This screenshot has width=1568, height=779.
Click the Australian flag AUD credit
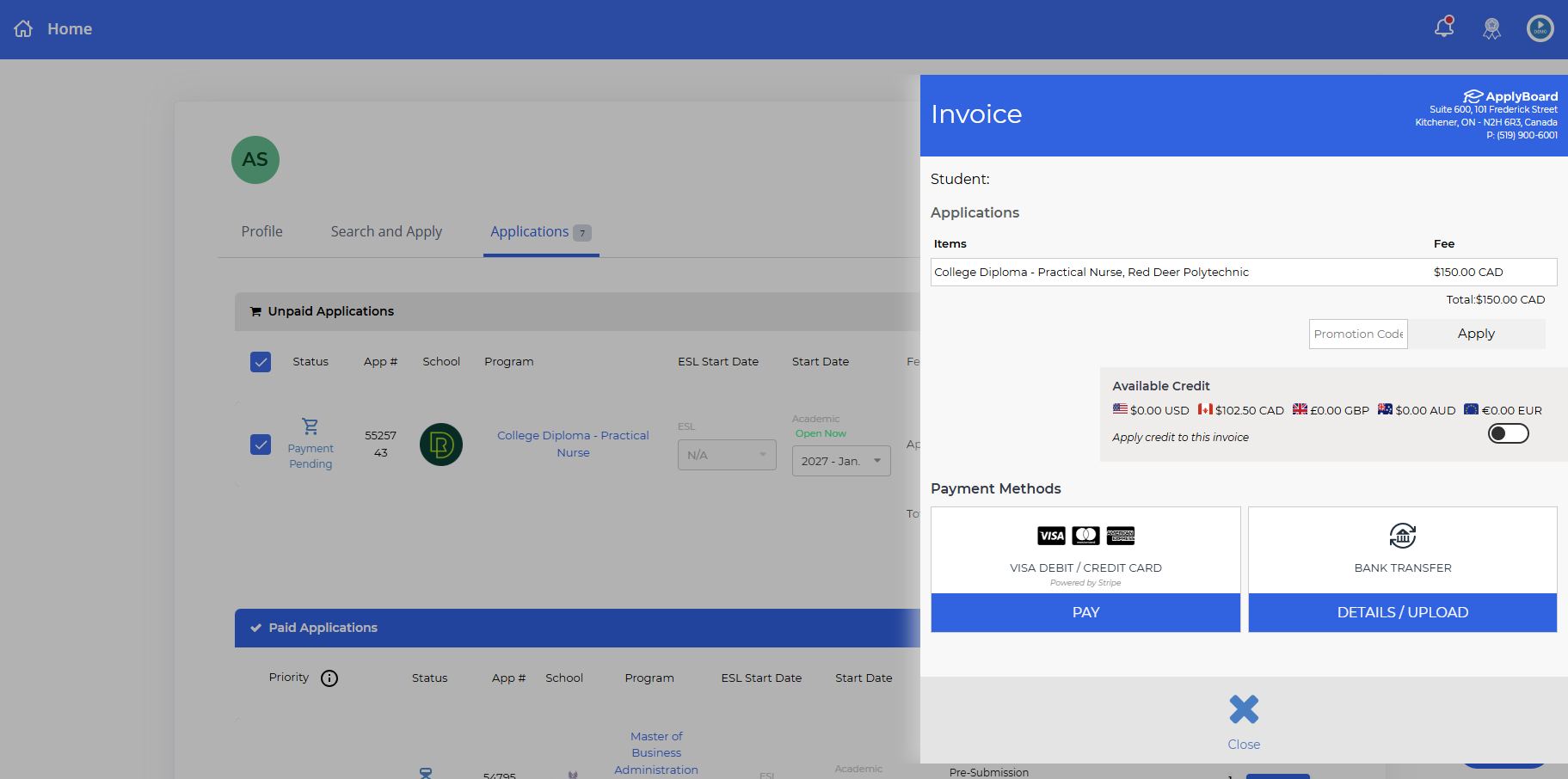[x=1385, y=409]
